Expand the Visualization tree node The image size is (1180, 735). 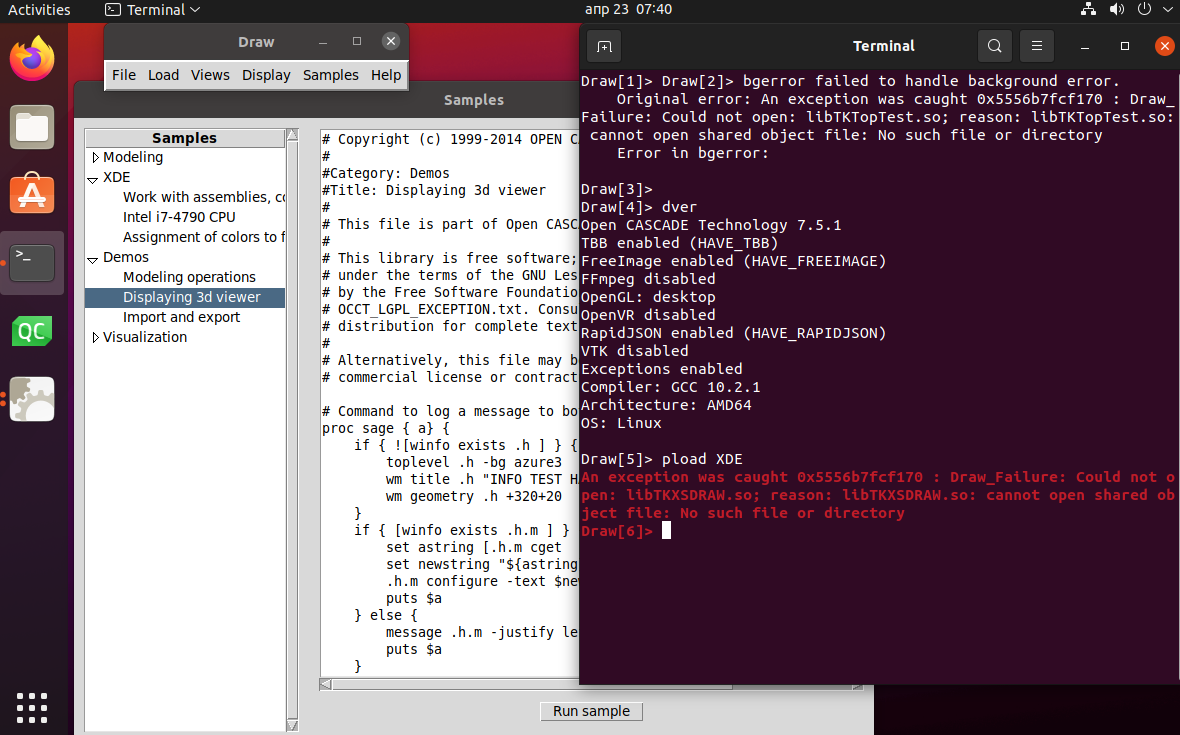click(x=96, y=337)
